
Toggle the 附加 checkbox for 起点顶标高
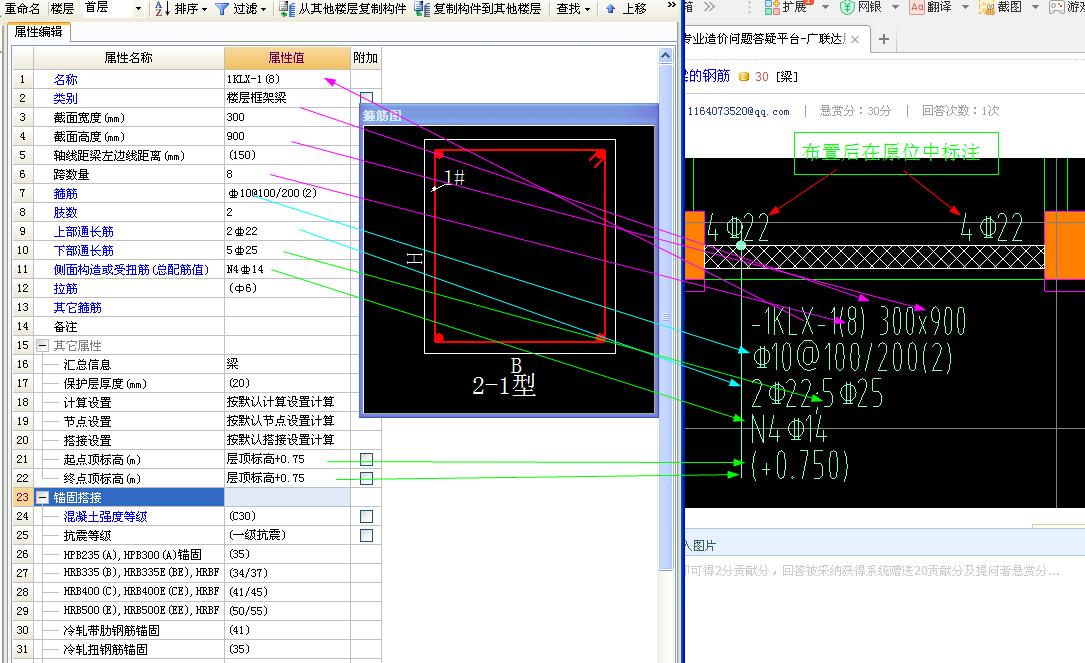pyautogui.click(x=367, y=460)
